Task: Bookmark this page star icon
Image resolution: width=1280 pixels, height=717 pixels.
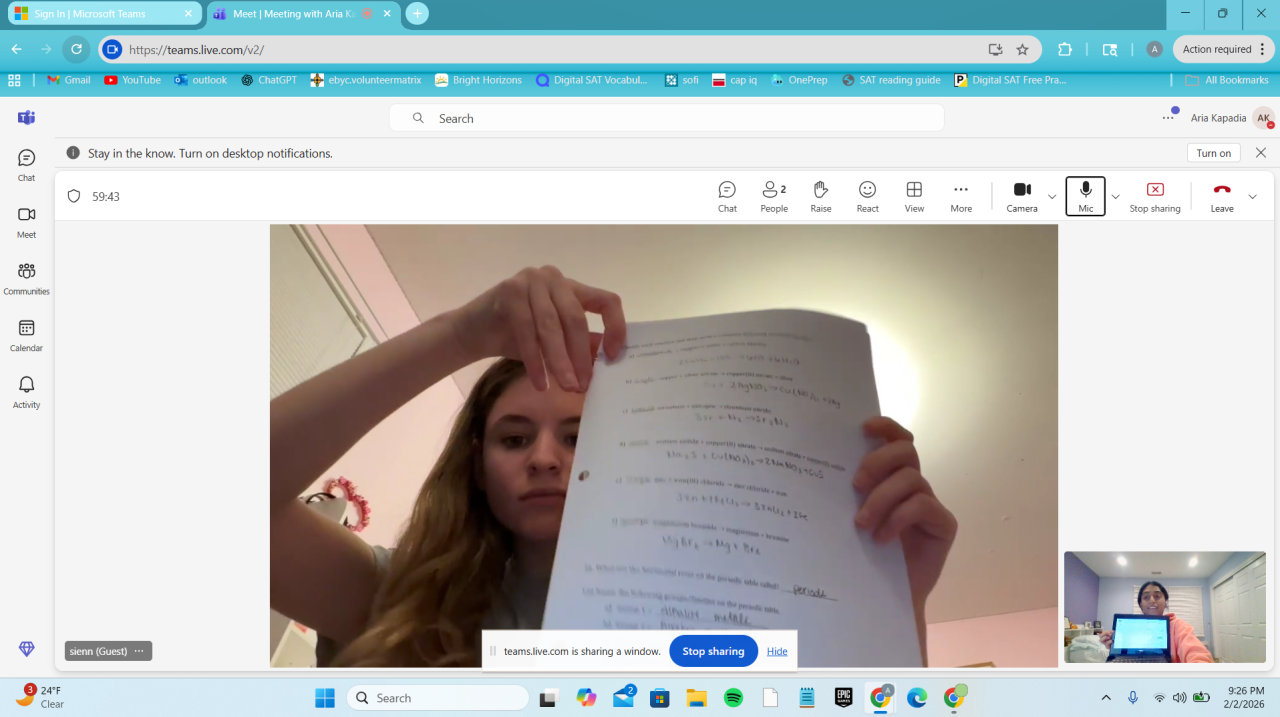Action: [x=1022, y=49]
